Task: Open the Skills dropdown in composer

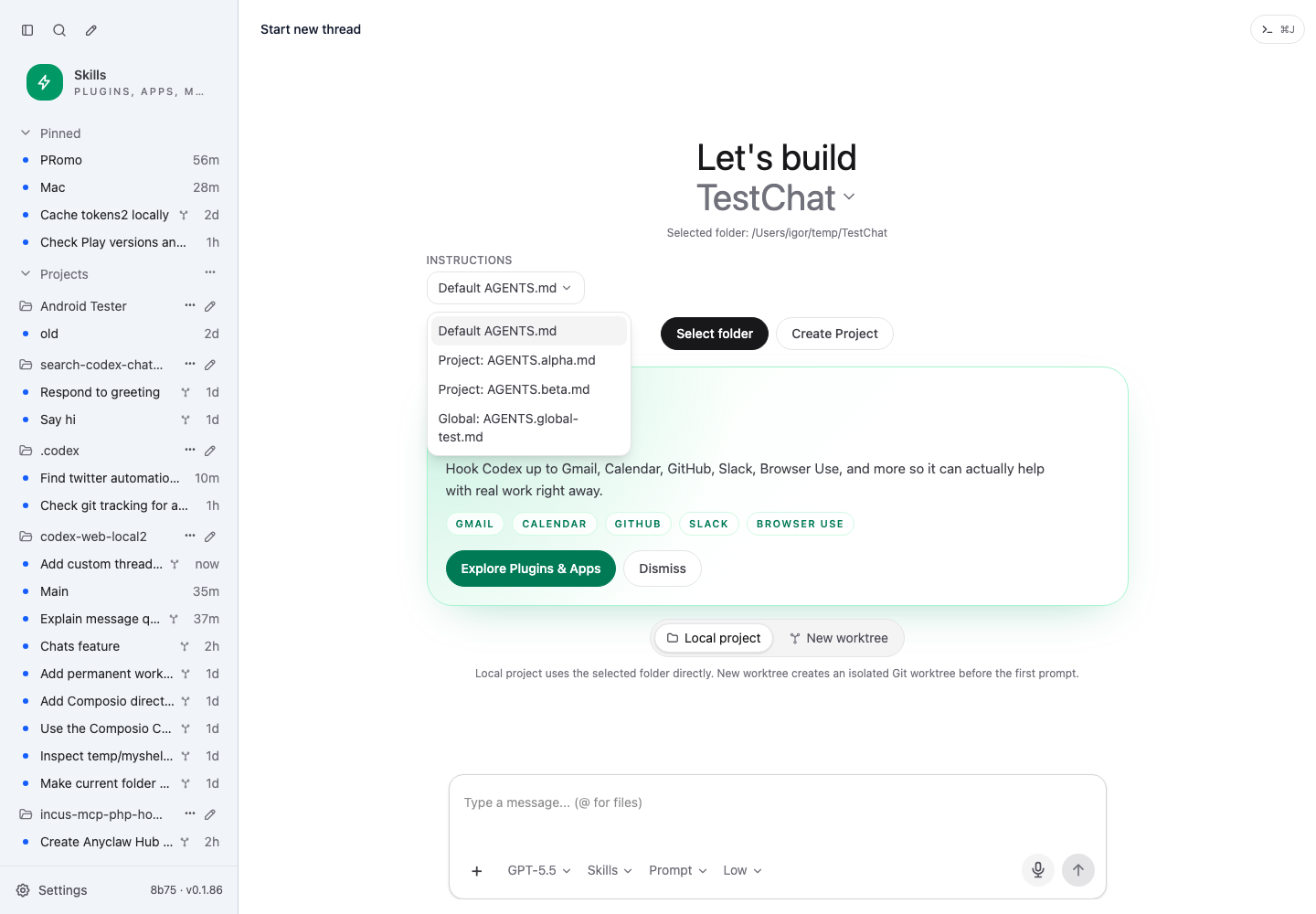Action: (610, 870)
